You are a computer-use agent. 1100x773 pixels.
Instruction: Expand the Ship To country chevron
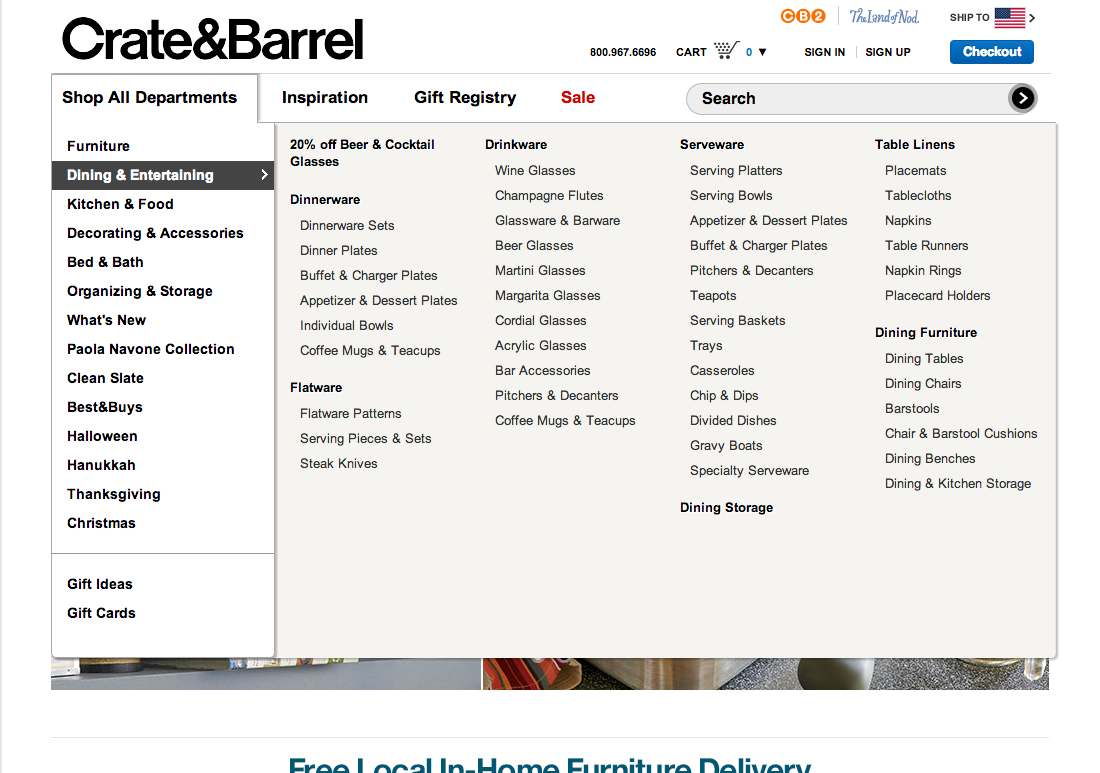[1032, 18]
